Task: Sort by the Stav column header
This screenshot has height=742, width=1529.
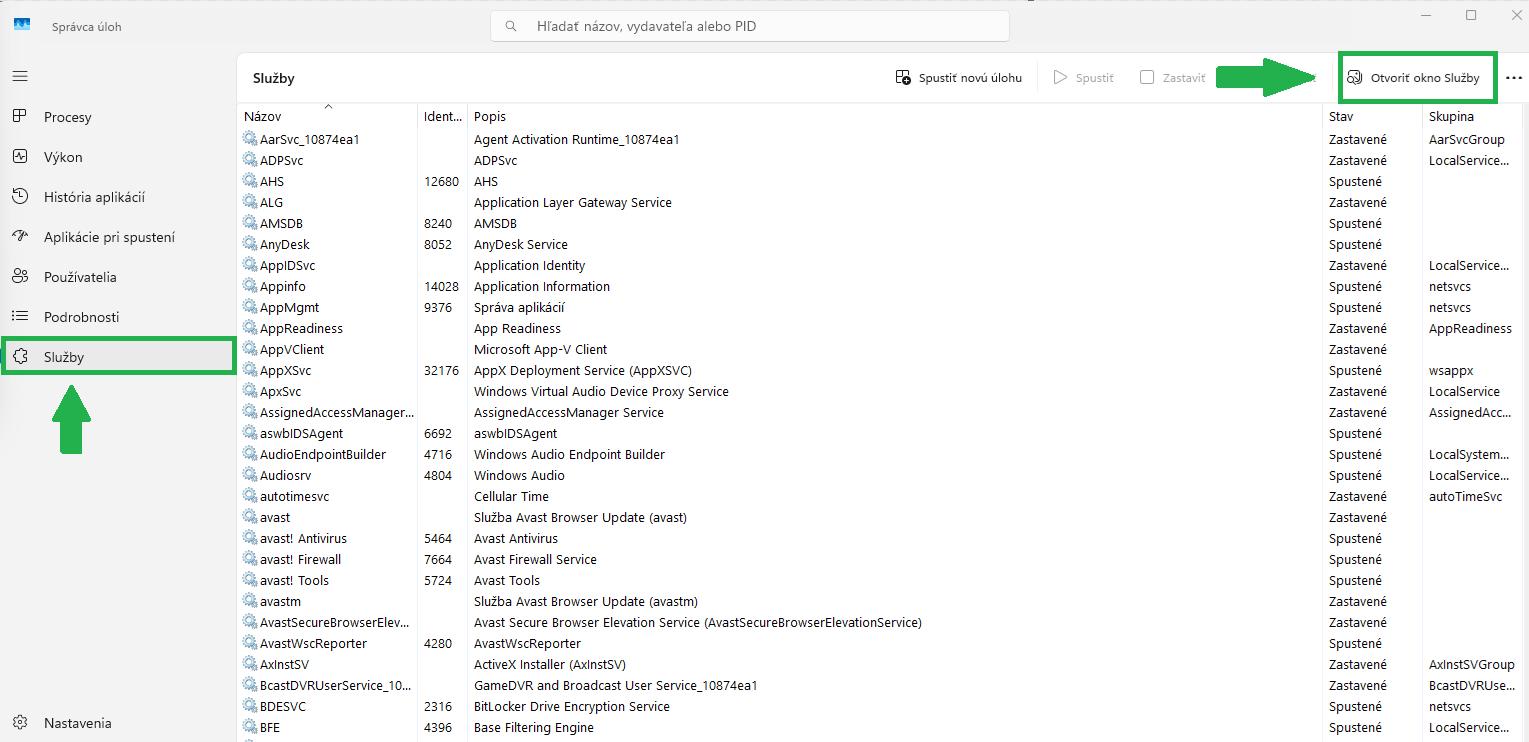Action: tap(1340, 117)
